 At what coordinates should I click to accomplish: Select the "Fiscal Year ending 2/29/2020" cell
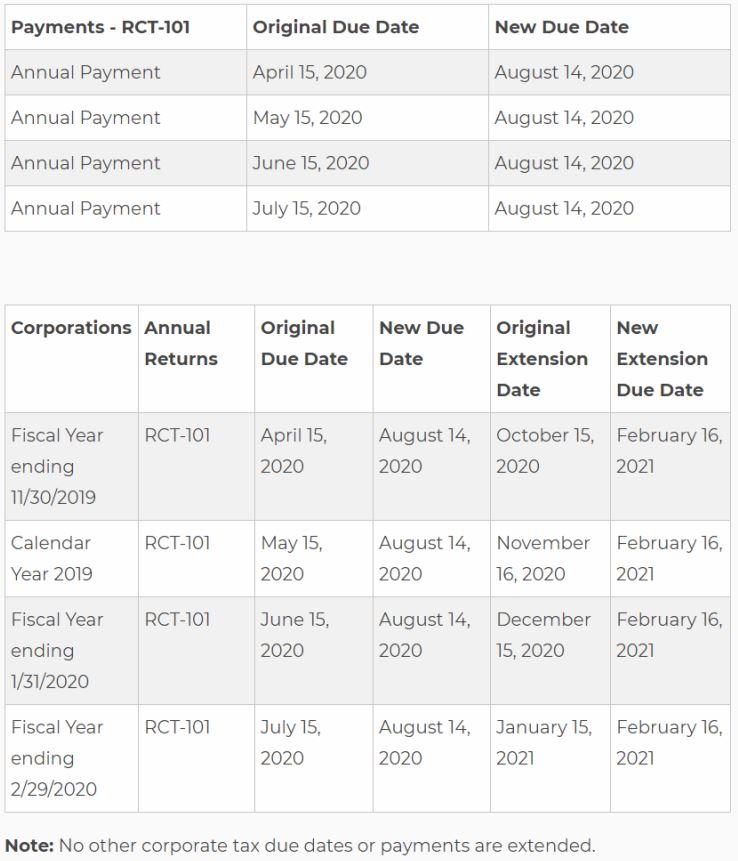[x=57, y=758]
